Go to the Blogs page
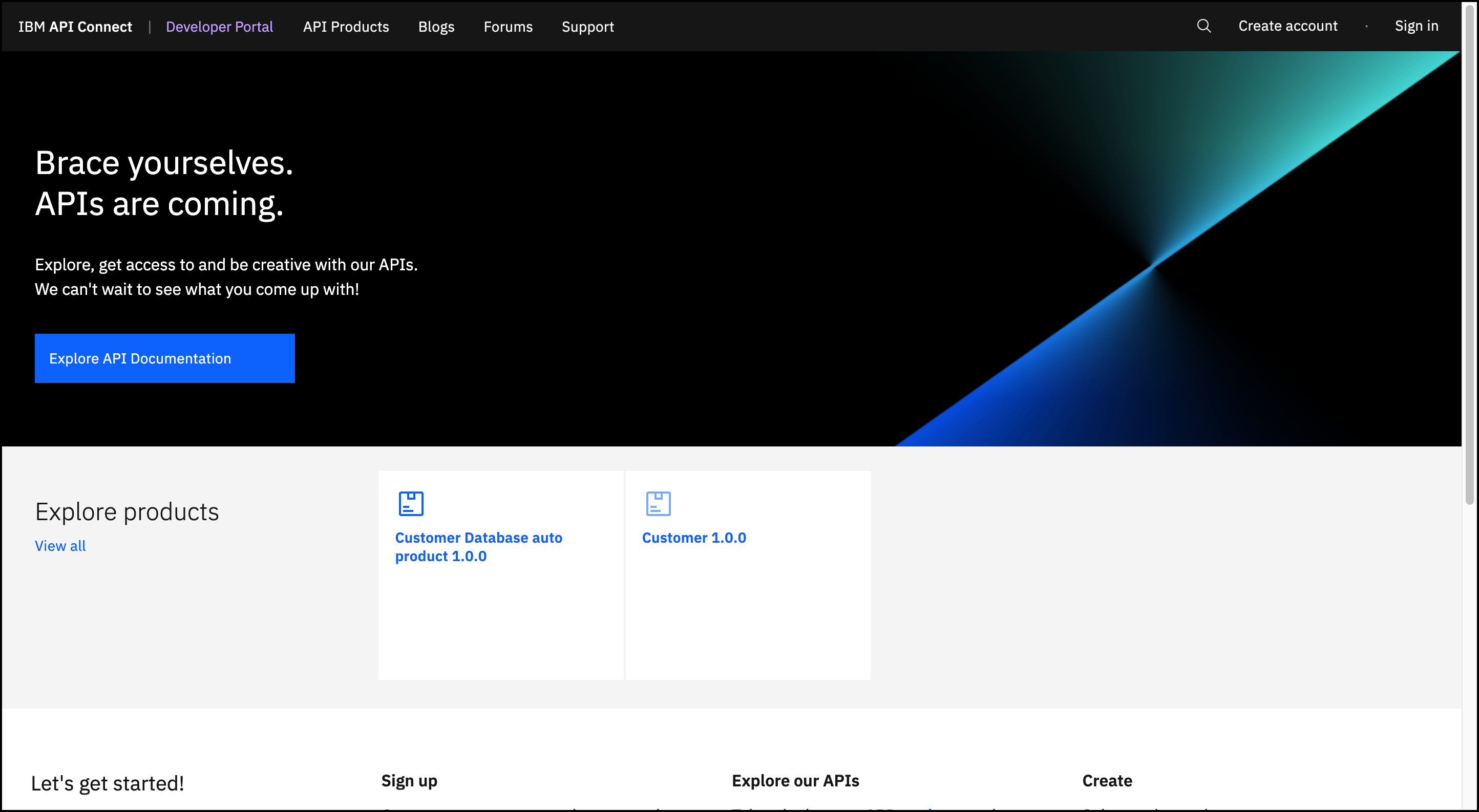The image size is (1479, 812). [436, 27]
